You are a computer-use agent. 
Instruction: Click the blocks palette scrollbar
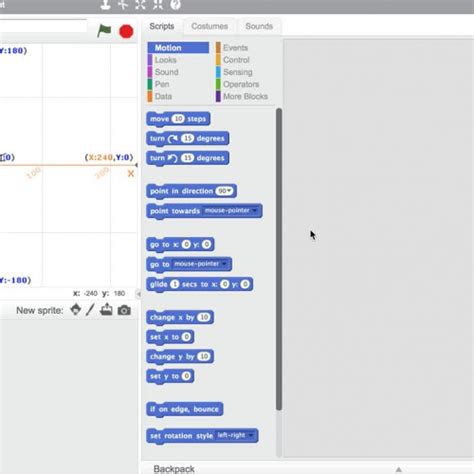(279, 259)
